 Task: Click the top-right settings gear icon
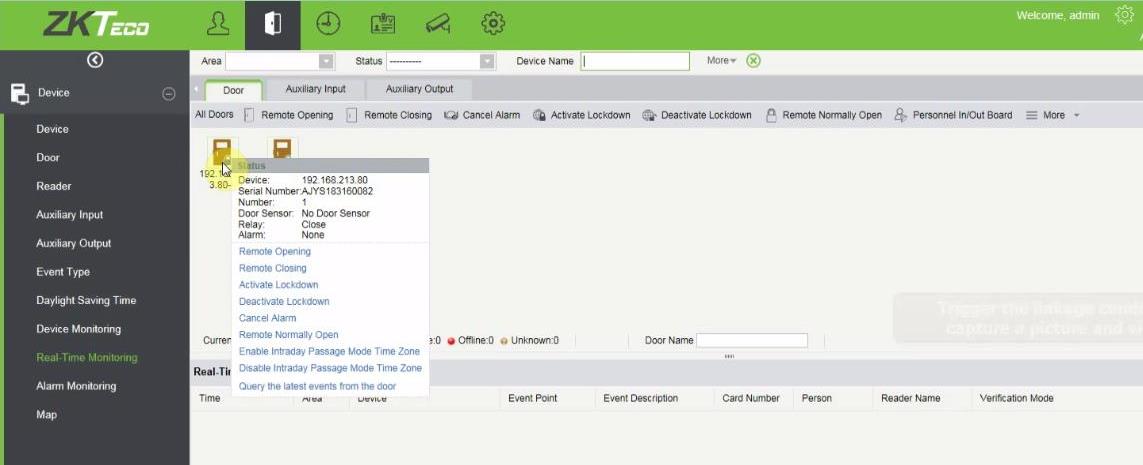[1125, 15]
